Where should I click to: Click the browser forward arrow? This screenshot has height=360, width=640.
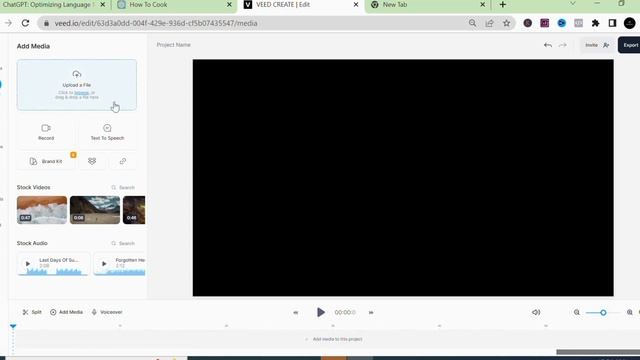8,23
